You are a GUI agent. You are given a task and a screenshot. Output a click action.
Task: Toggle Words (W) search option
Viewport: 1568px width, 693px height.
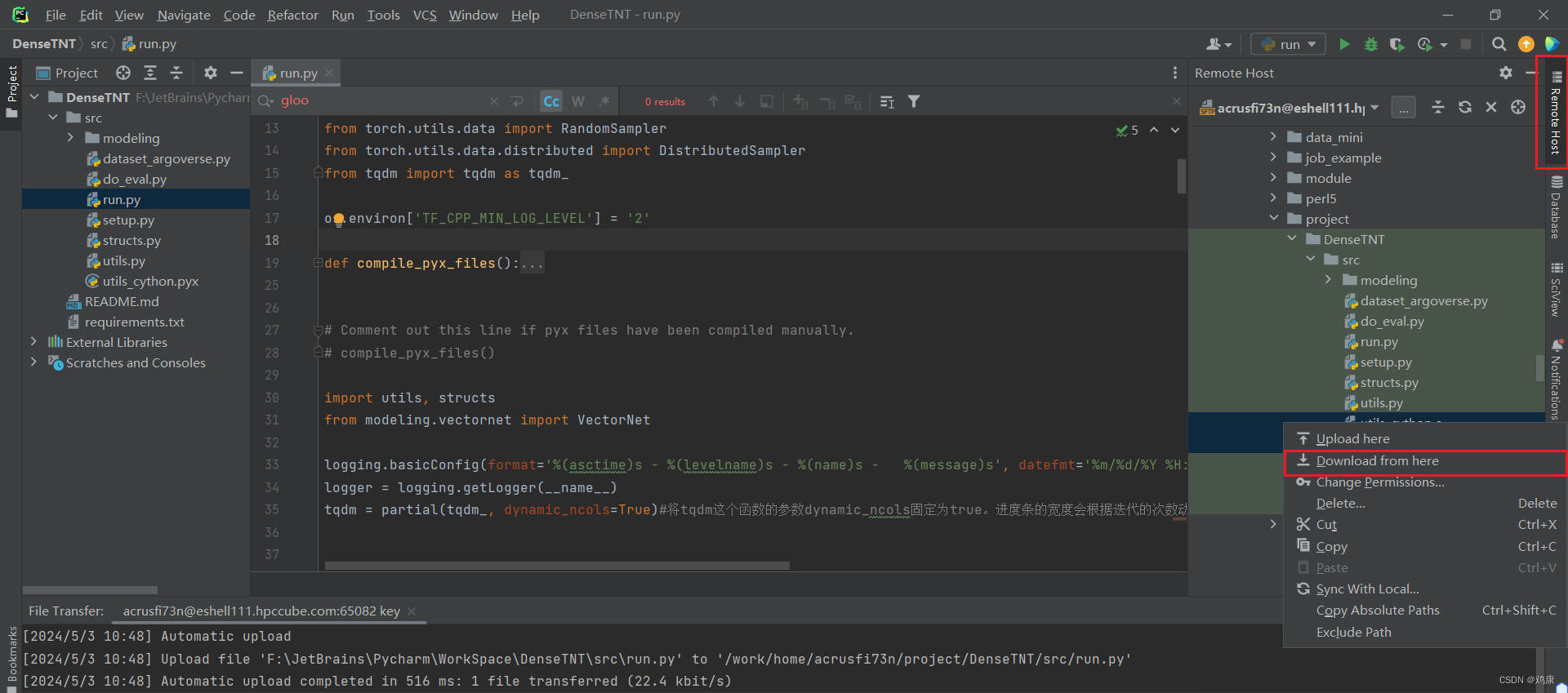(578, 101)
